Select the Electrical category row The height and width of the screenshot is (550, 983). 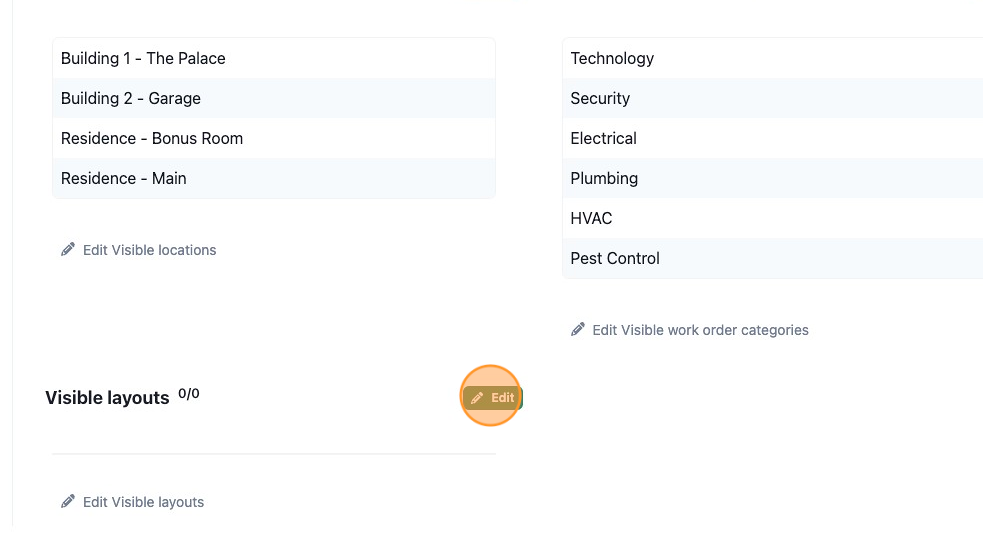773,139
